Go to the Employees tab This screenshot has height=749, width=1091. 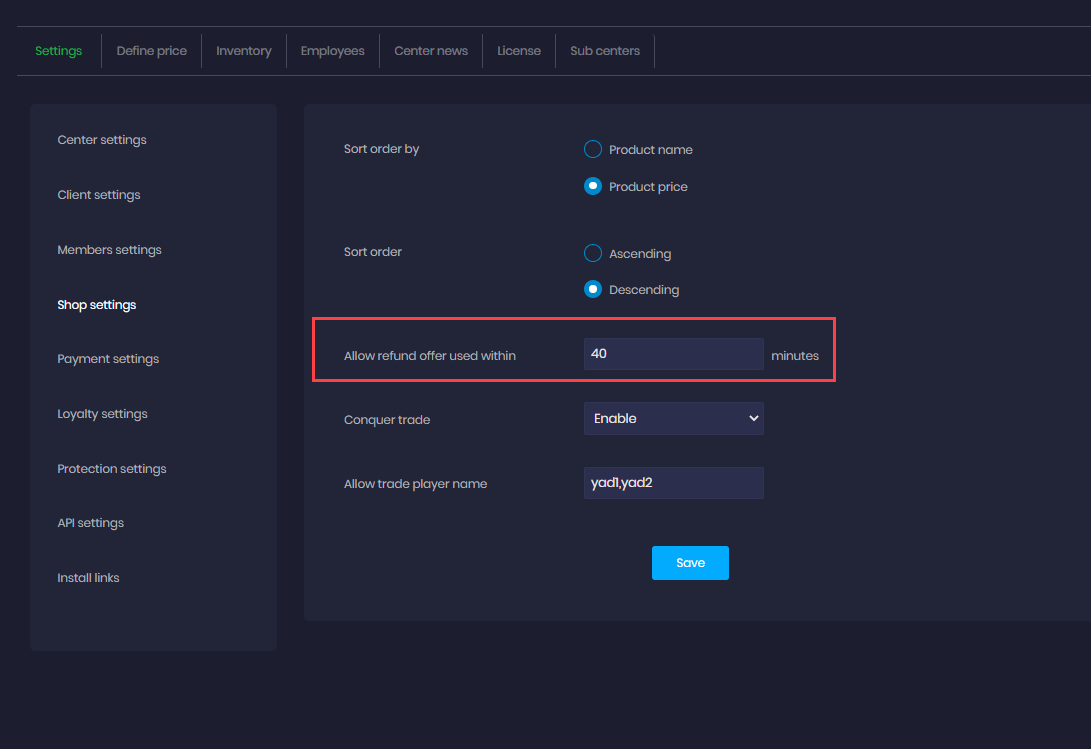333,51
